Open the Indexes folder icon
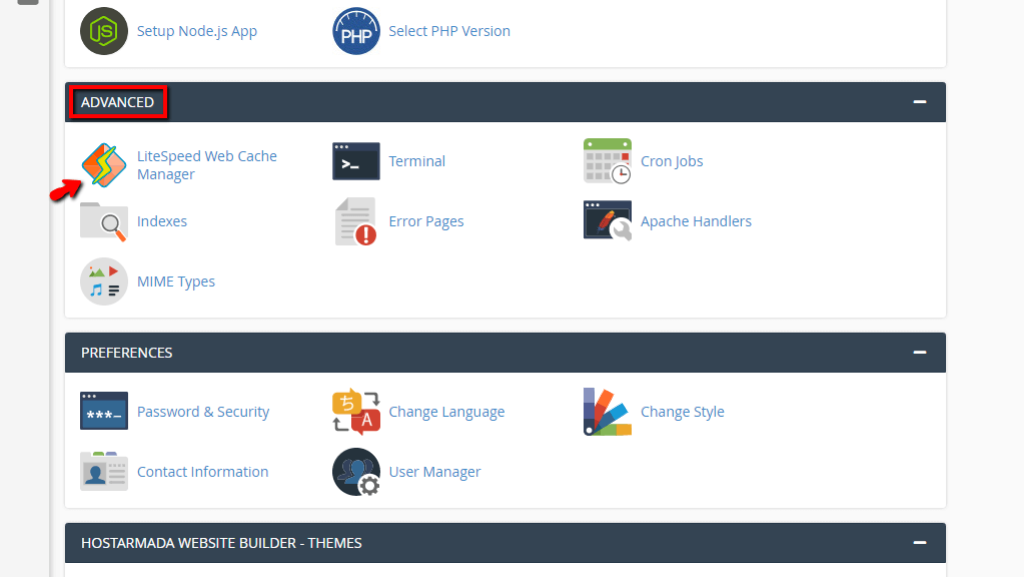Viewport: 1024px width, 577px height. [103, 222]
